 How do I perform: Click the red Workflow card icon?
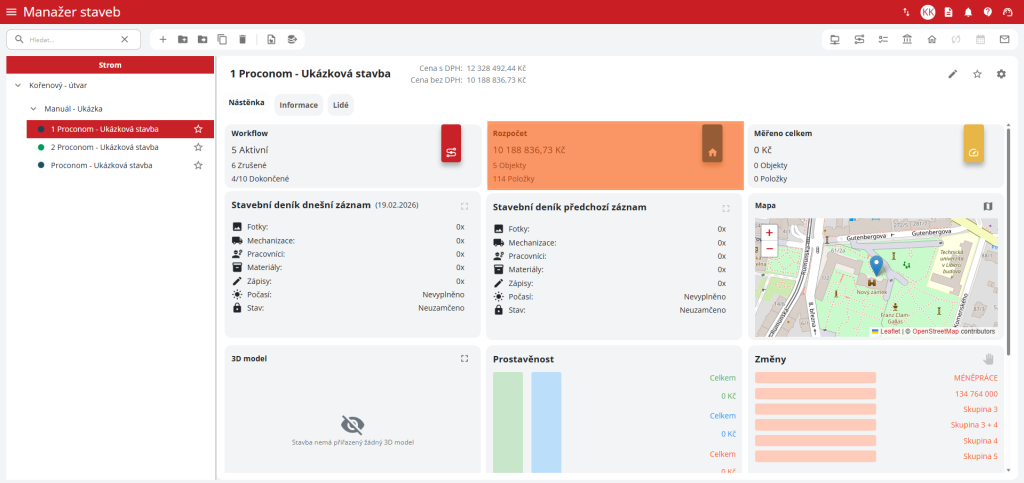(451, 151)
